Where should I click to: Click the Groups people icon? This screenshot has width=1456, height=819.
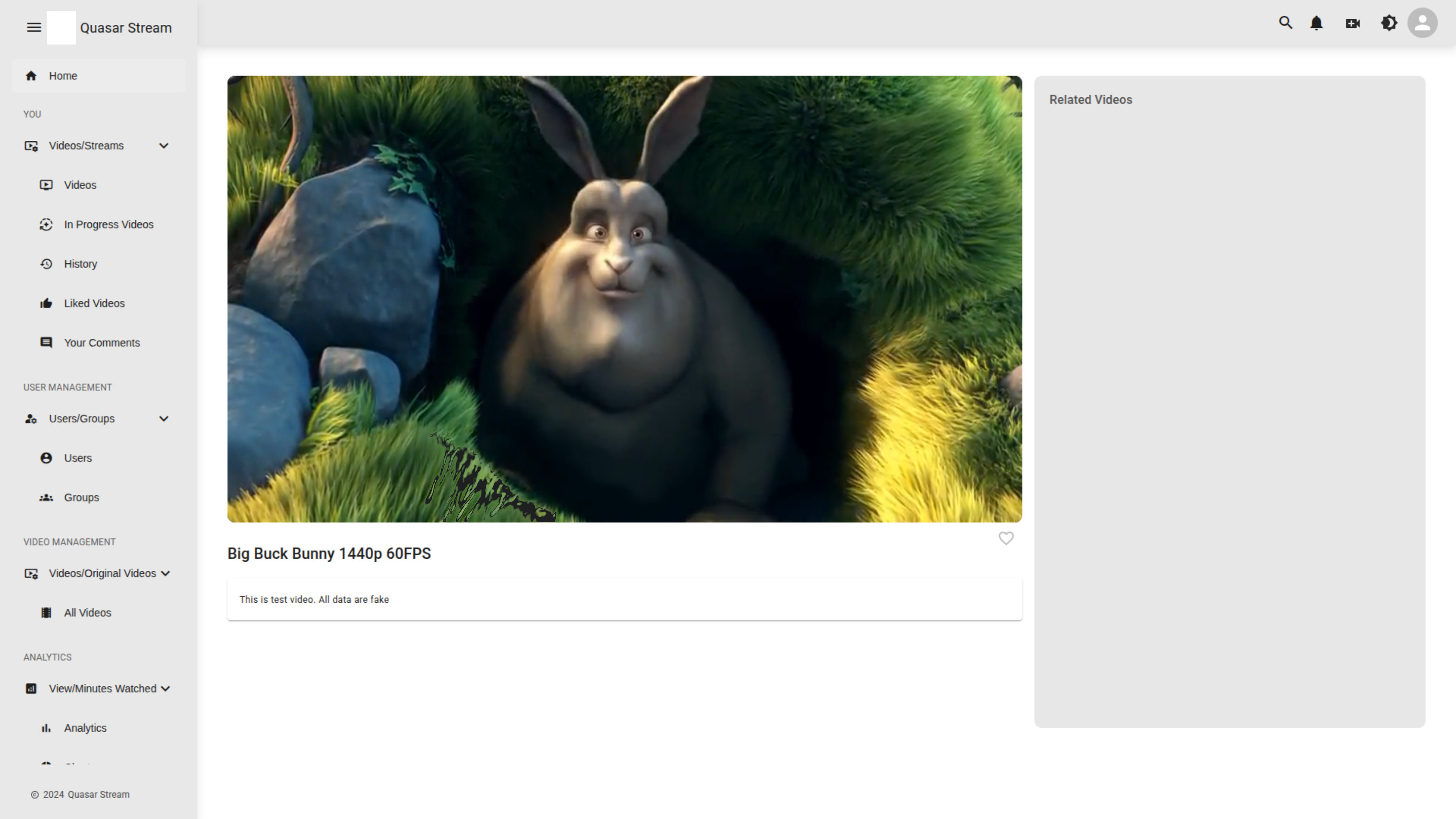click(46, 498)
